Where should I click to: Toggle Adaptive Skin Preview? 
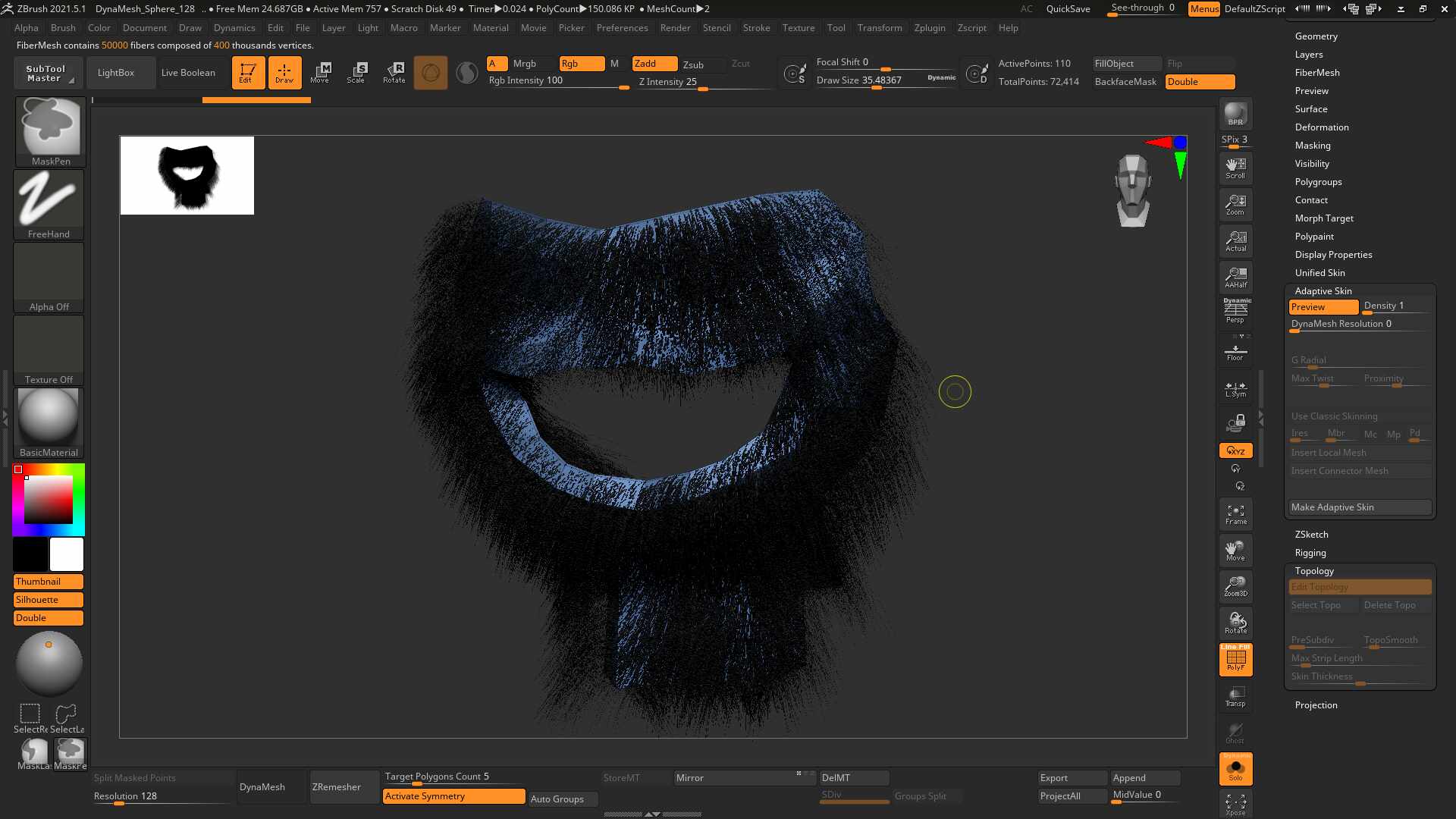[1323, 307]
